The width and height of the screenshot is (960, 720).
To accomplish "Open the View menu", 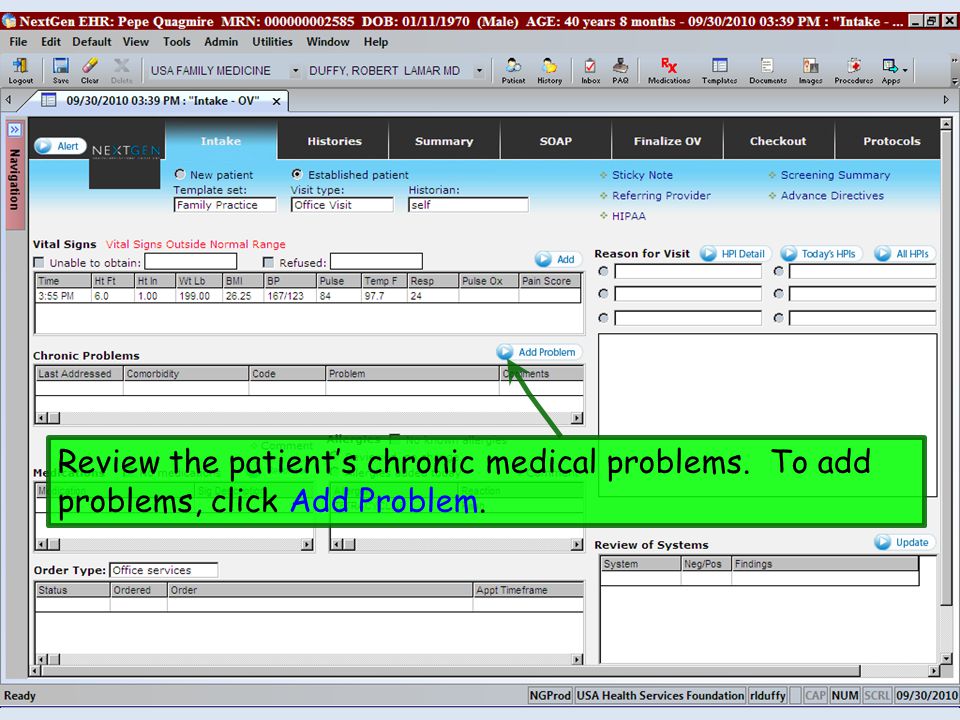I will (135, 42).
